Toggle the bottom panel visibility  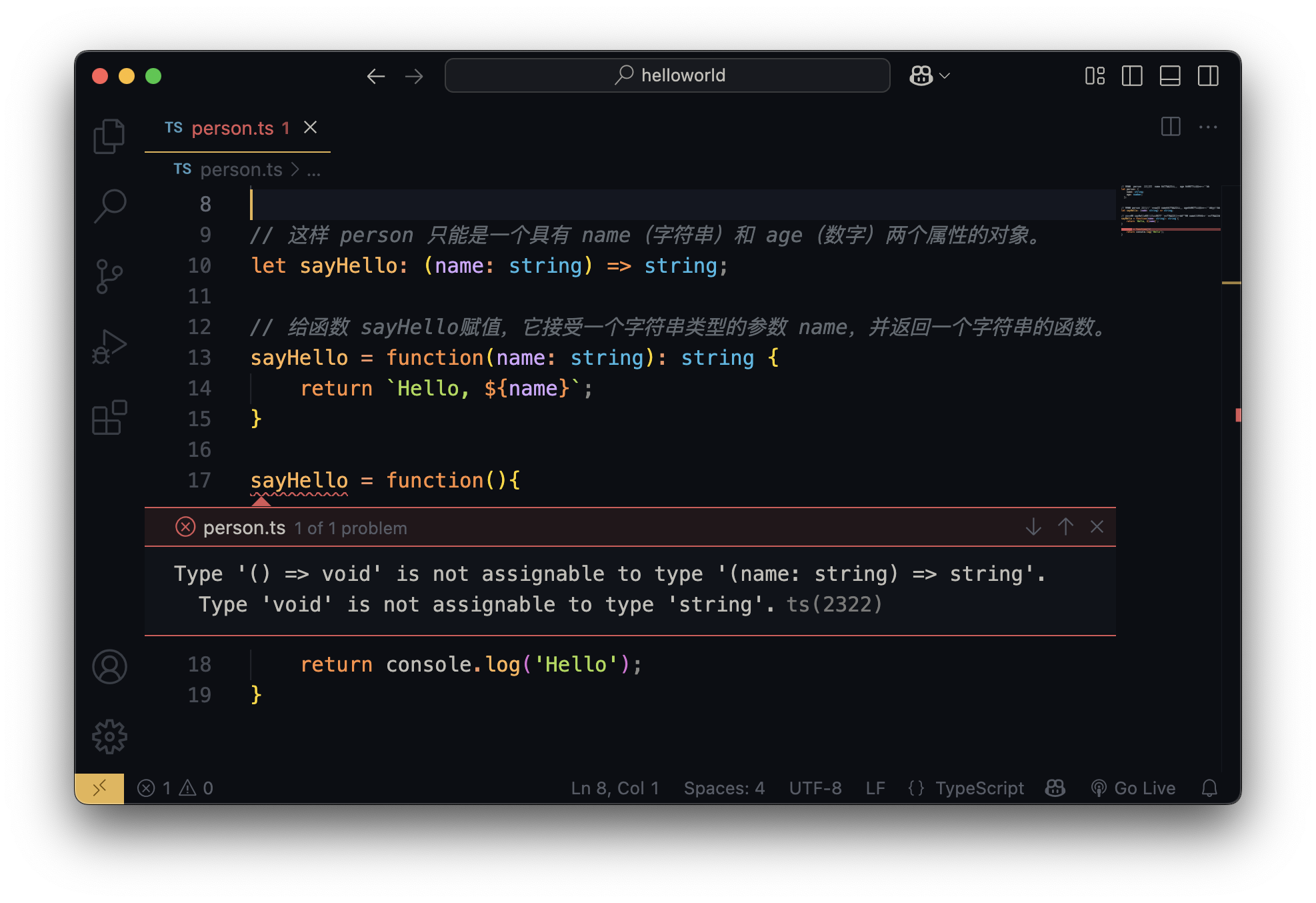pos(1170,76)
